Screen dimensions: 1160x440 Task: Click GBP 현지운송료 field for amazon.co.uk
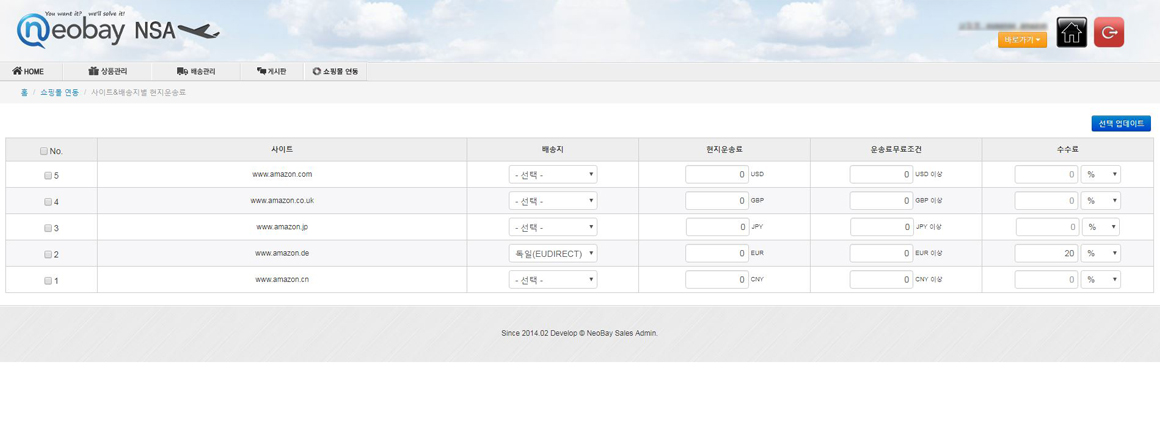pyautogui.click(x=717, y=200)
